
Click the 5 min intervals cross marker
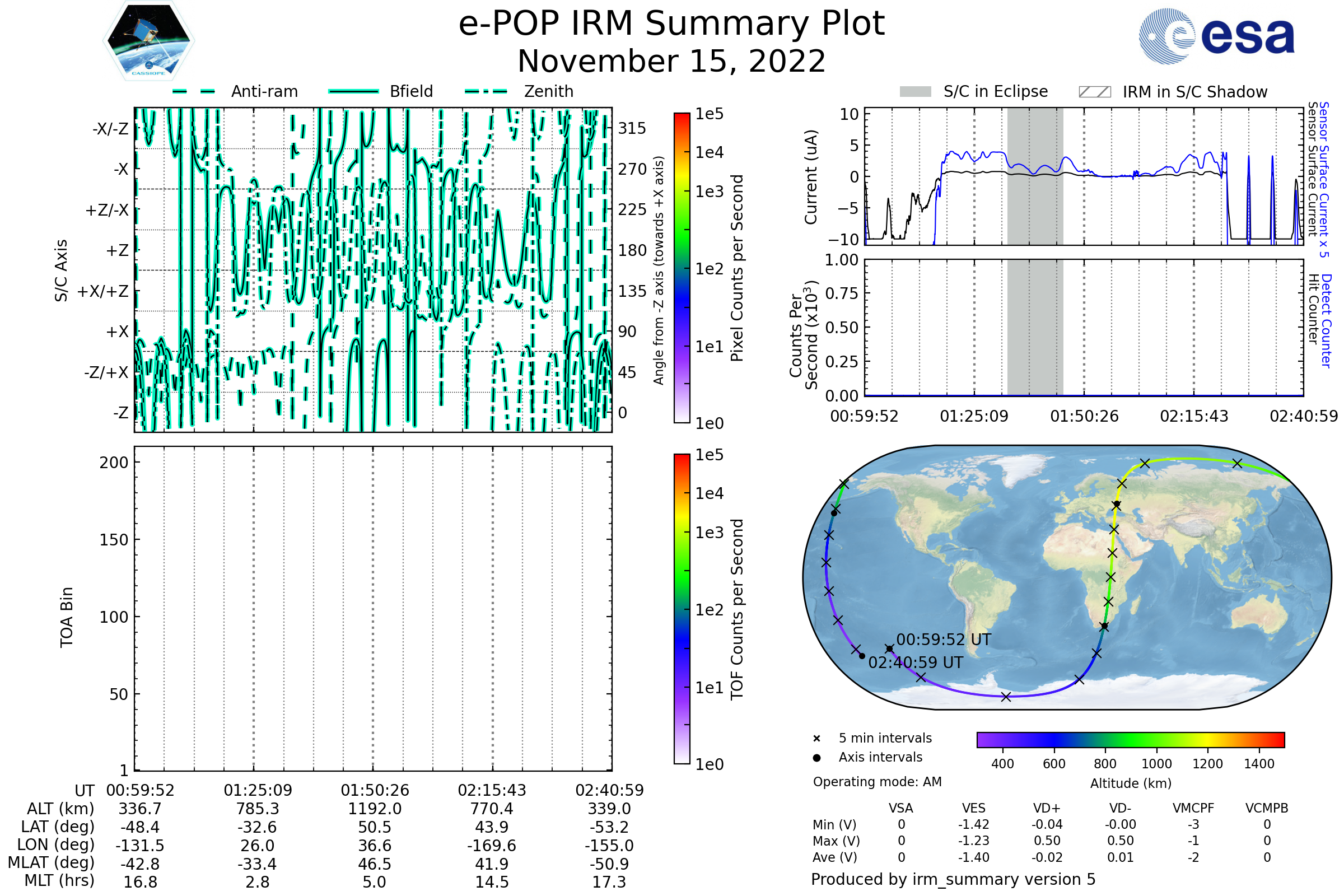pos(817,739)
